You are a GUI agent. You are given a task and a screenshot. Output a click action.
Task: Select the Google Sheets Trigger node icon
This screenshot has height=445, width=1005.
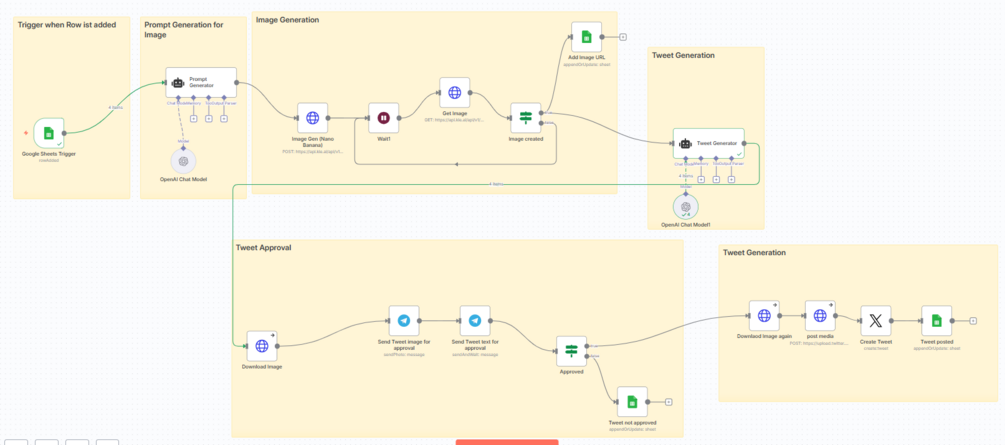coord(48,133)
